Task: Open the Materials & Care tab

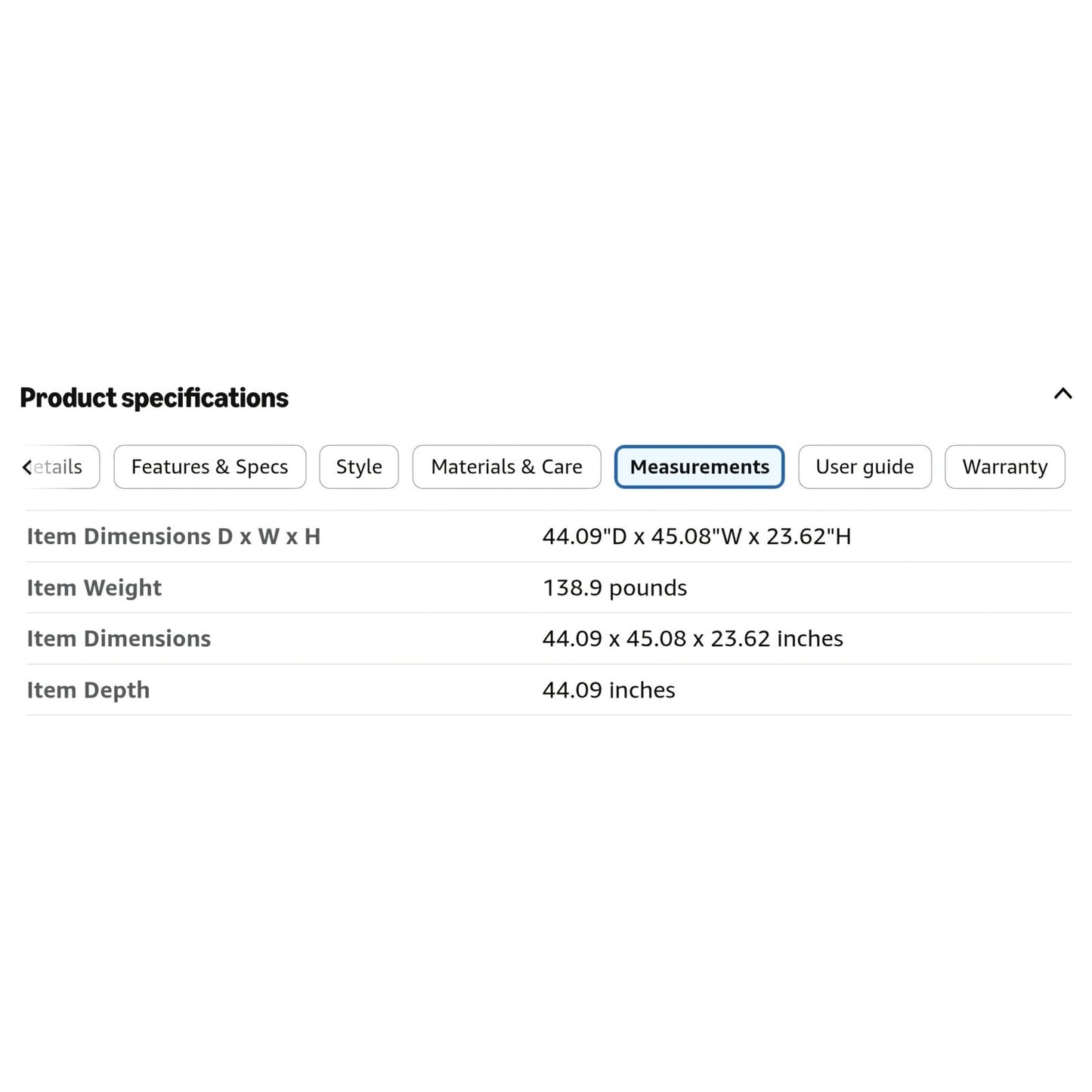Action: (506, 467)
